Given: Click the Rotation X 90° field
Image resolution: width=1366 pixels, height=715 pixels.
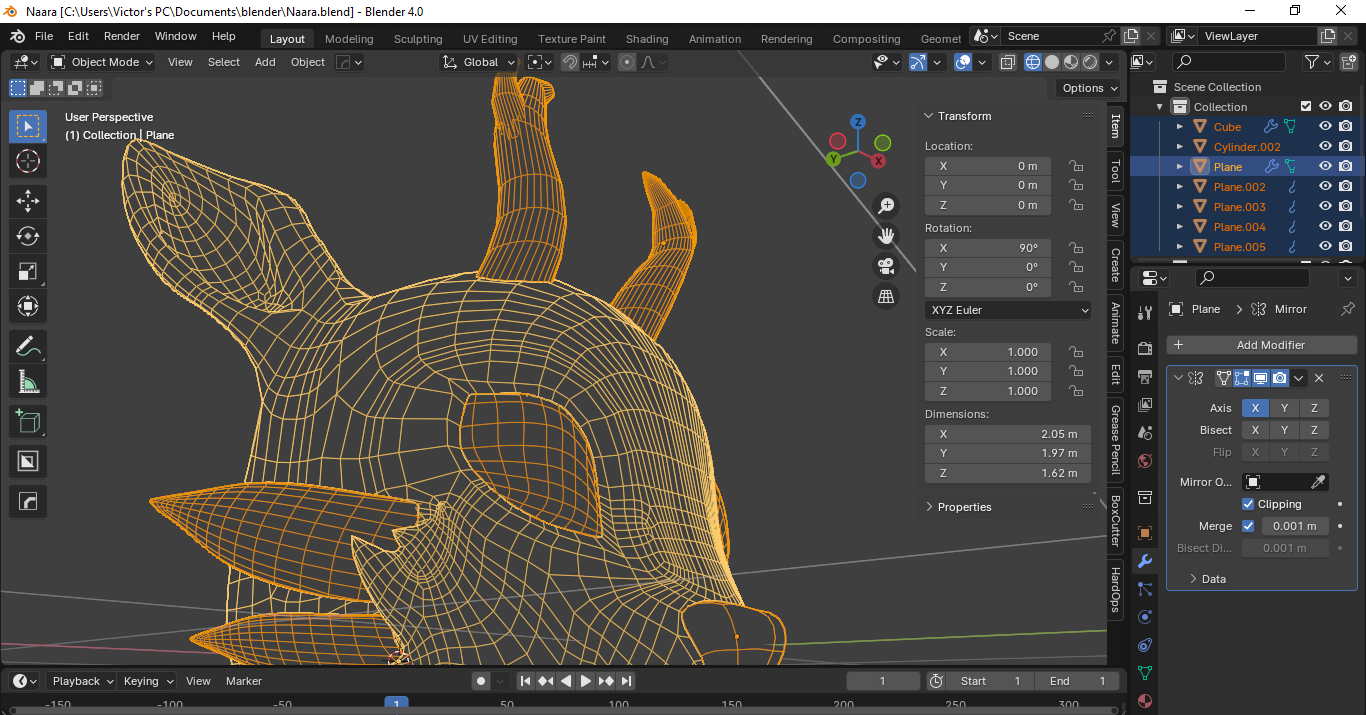Looking at the screenshot, I should [988, 248].
